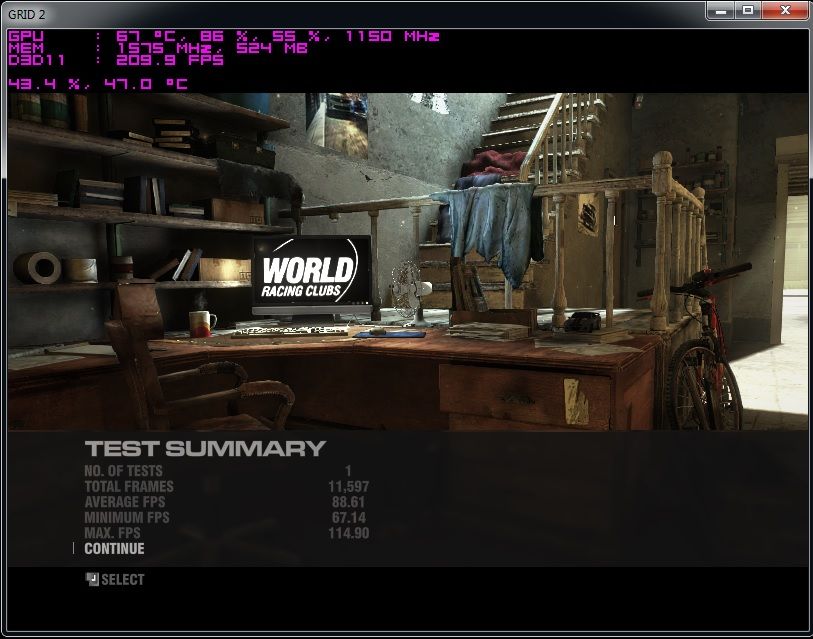The width and height of the screenshot is (813, 639).
Task: Click the AVERAGE FPS label
Action: pos(124,502)
